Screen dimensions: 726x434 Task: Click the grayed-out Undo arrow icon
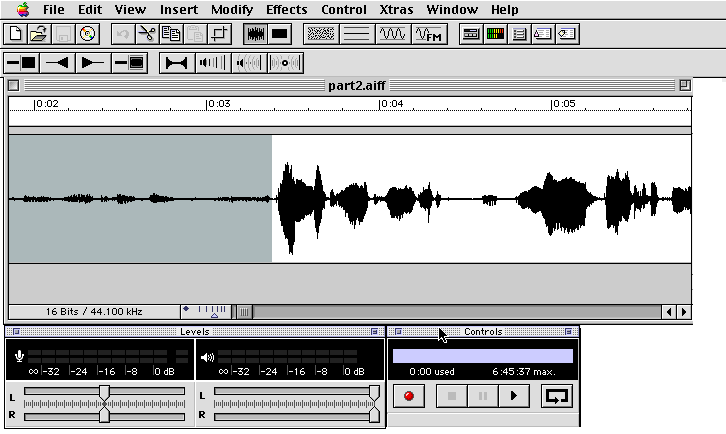123,34
